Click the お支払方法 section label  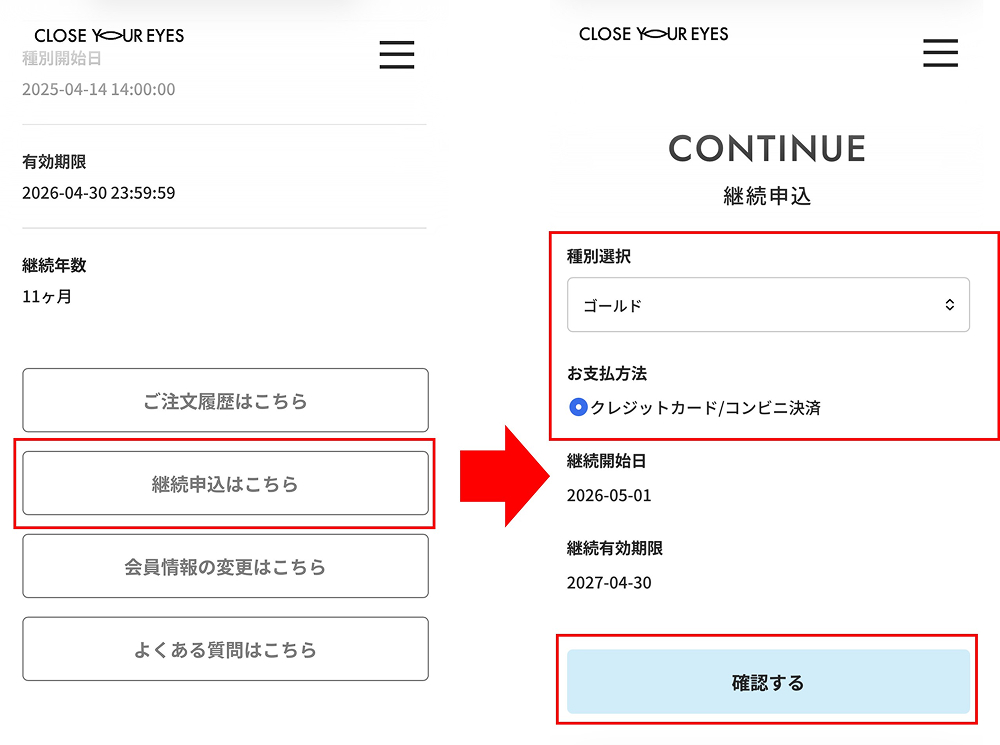point(607,373)
